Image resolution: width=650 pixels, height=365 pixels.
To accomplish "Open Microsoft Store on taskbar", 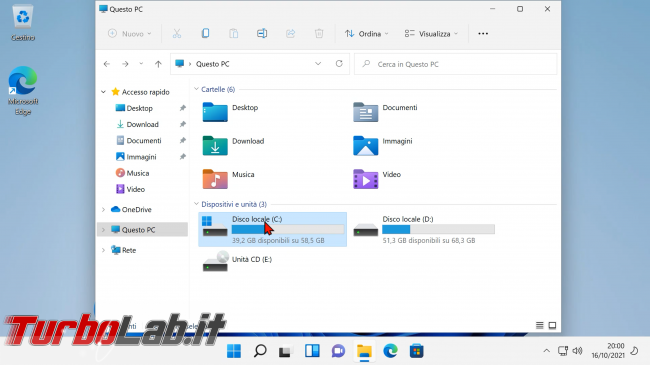I will tap(417, 351).
